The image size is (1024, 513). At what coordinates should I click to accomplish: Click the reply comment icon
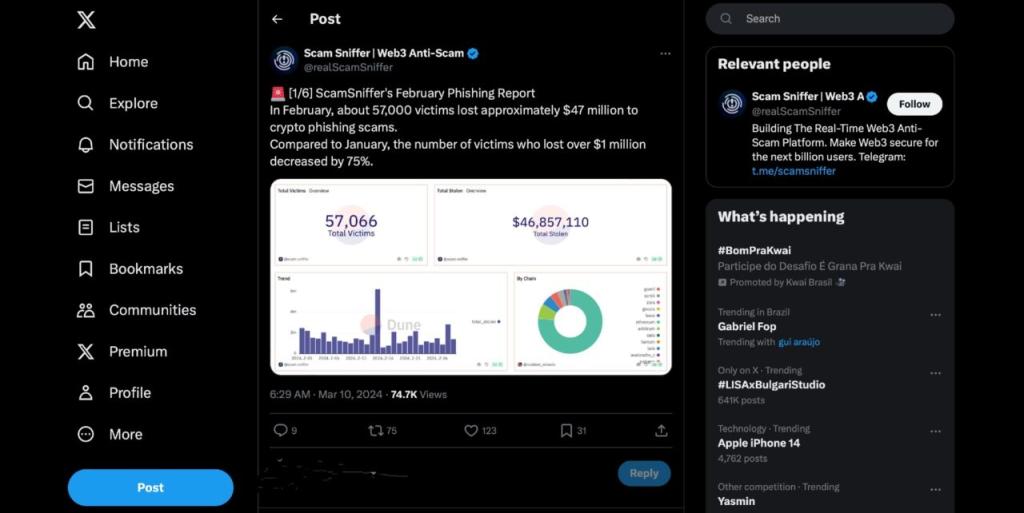pyautogui.click(x=280, y=430)
